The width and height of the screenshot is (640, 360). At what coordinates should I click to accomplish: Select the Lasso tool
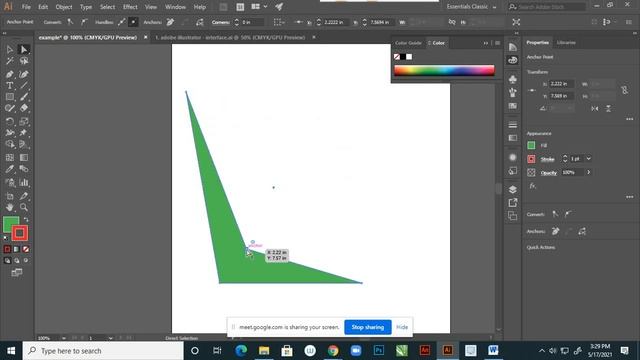[24, 61]
